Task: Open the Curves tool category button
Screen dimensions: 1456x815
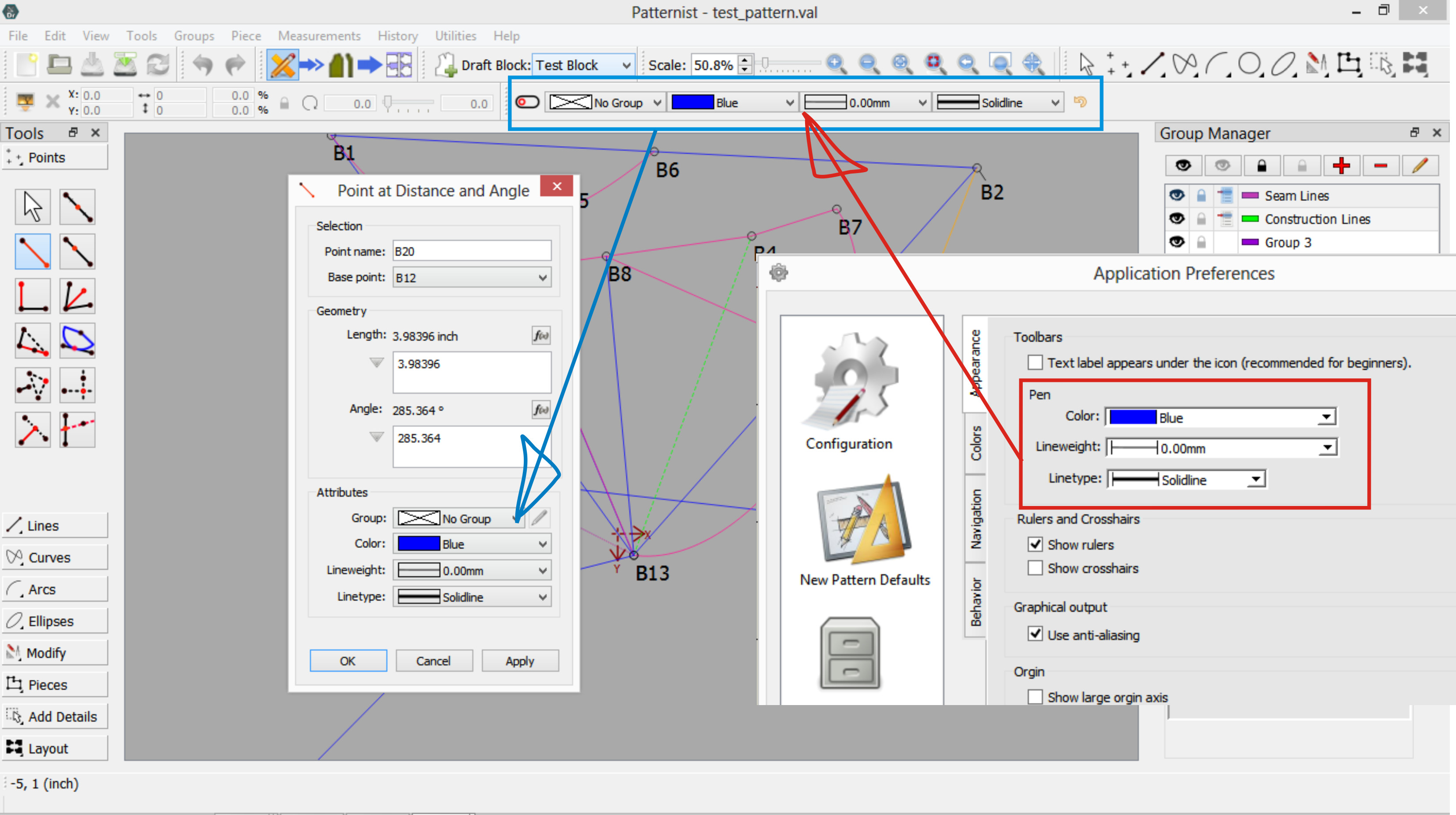Action: (x=55, y=557)
